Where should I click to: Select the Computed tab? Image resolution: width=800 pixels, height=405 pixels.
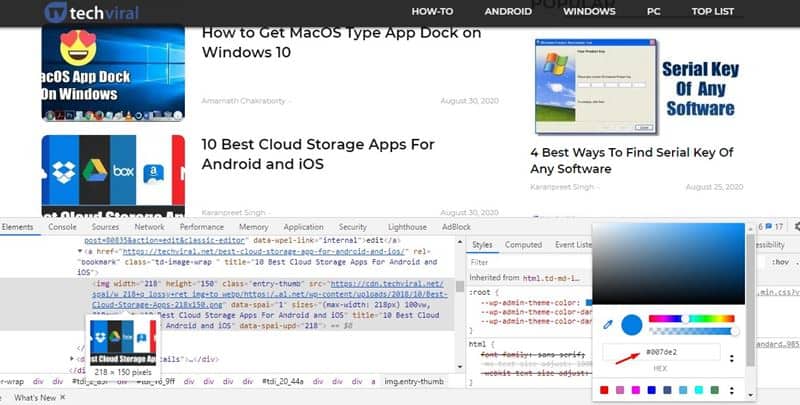(523, 245)
